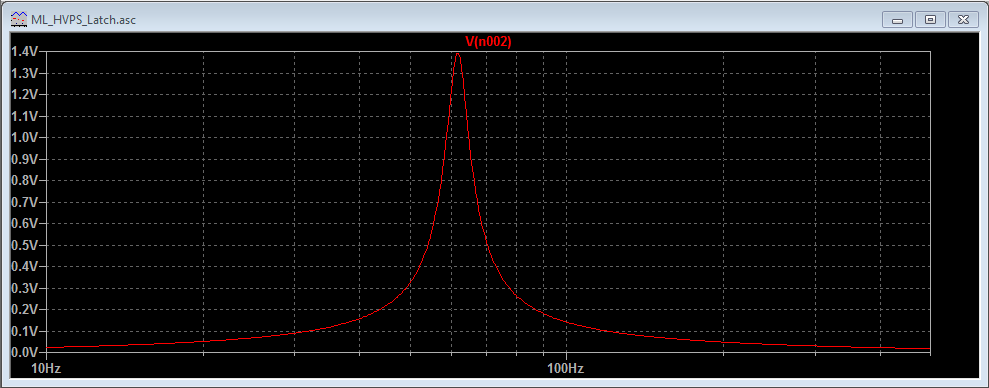Minimize the ML_HVPS_Latch.asc plot window
The height and width of the screenshot is (388, 989).
898,20
